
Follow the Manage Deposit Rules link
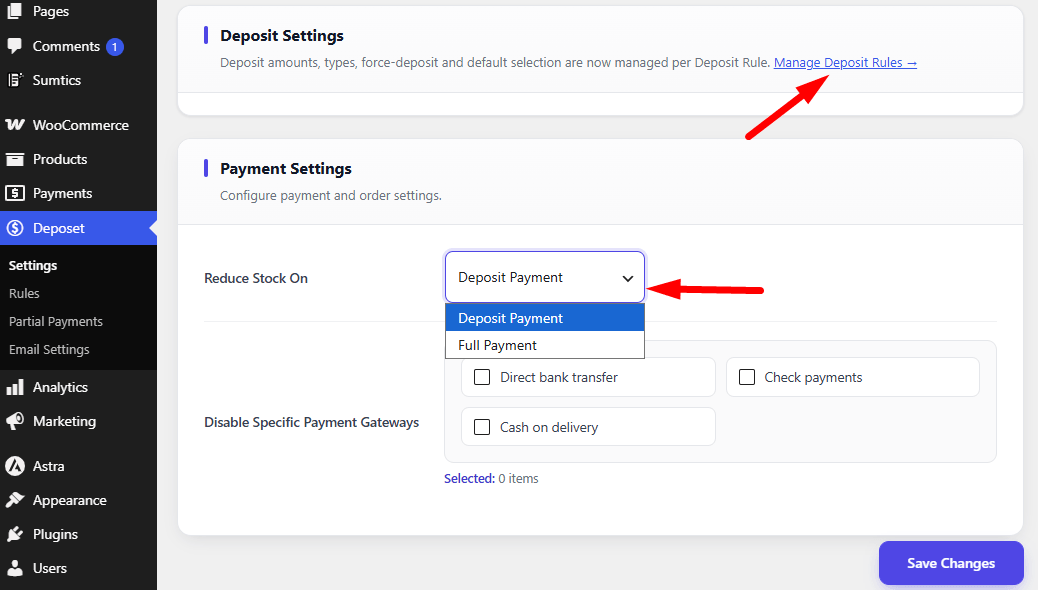point(845,63)
